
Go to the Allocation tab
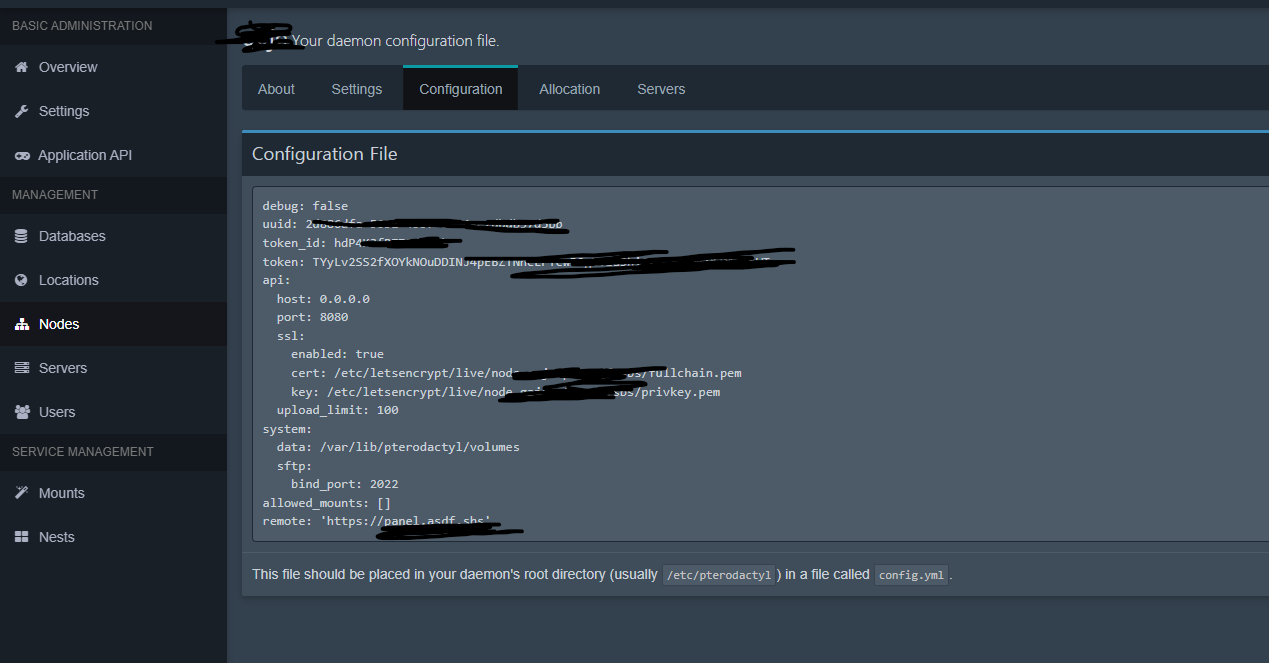pos(570,89)
